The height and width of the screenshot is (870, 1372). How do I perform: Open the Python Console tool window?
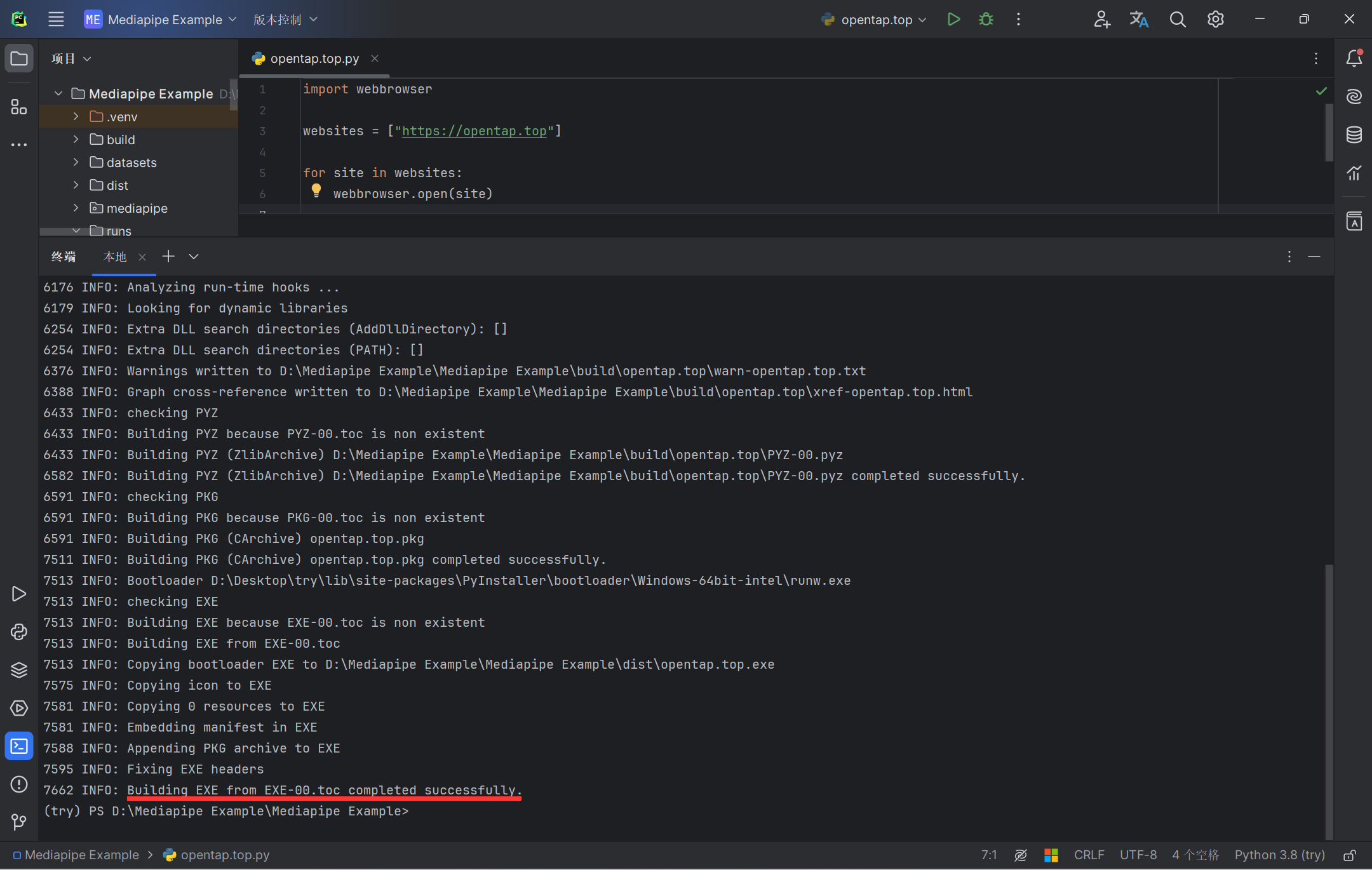pyautogui.click(x=19, y=632)
